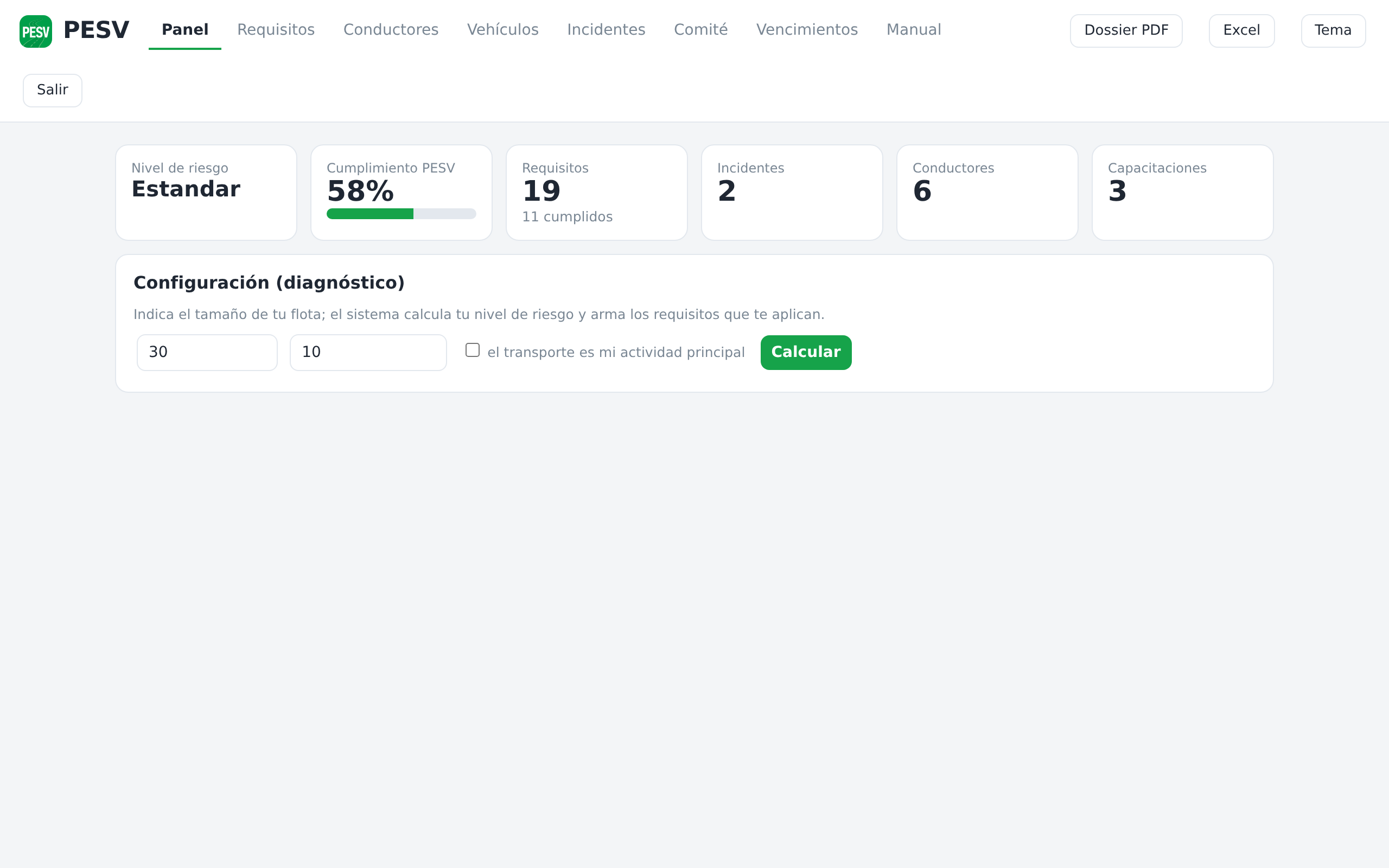Click the Capacitaciones 3 stat card
This screenshot has width=1389, height=868.
point(1182,192)
